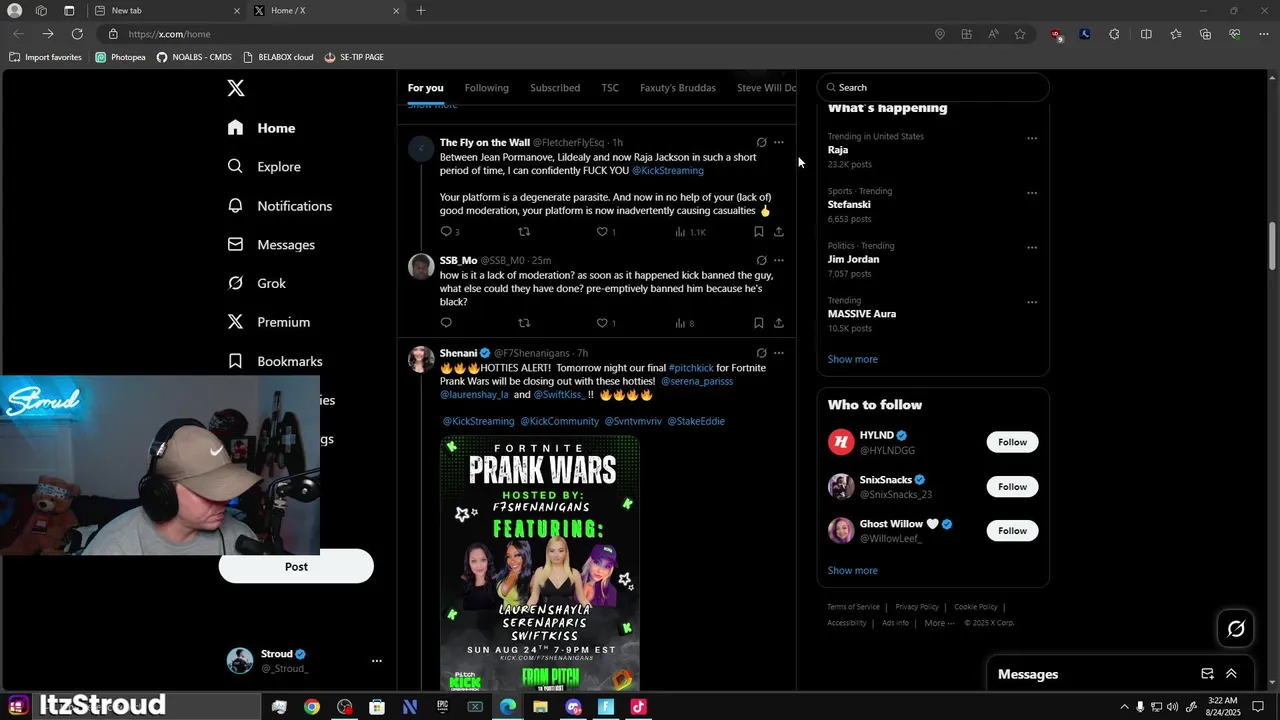Screen dimensions: 1280x720
Task: Select the For you tab
Action: 425,88
